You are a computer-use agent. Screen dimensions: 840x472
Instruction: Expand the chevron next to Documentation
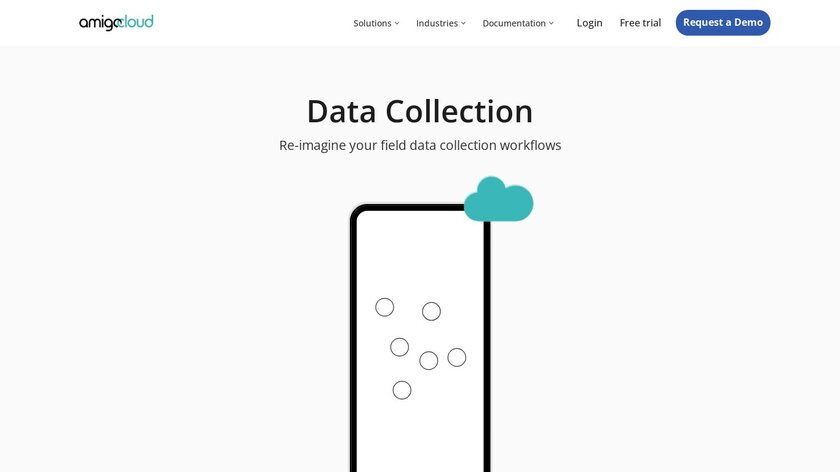coord(551,23)
